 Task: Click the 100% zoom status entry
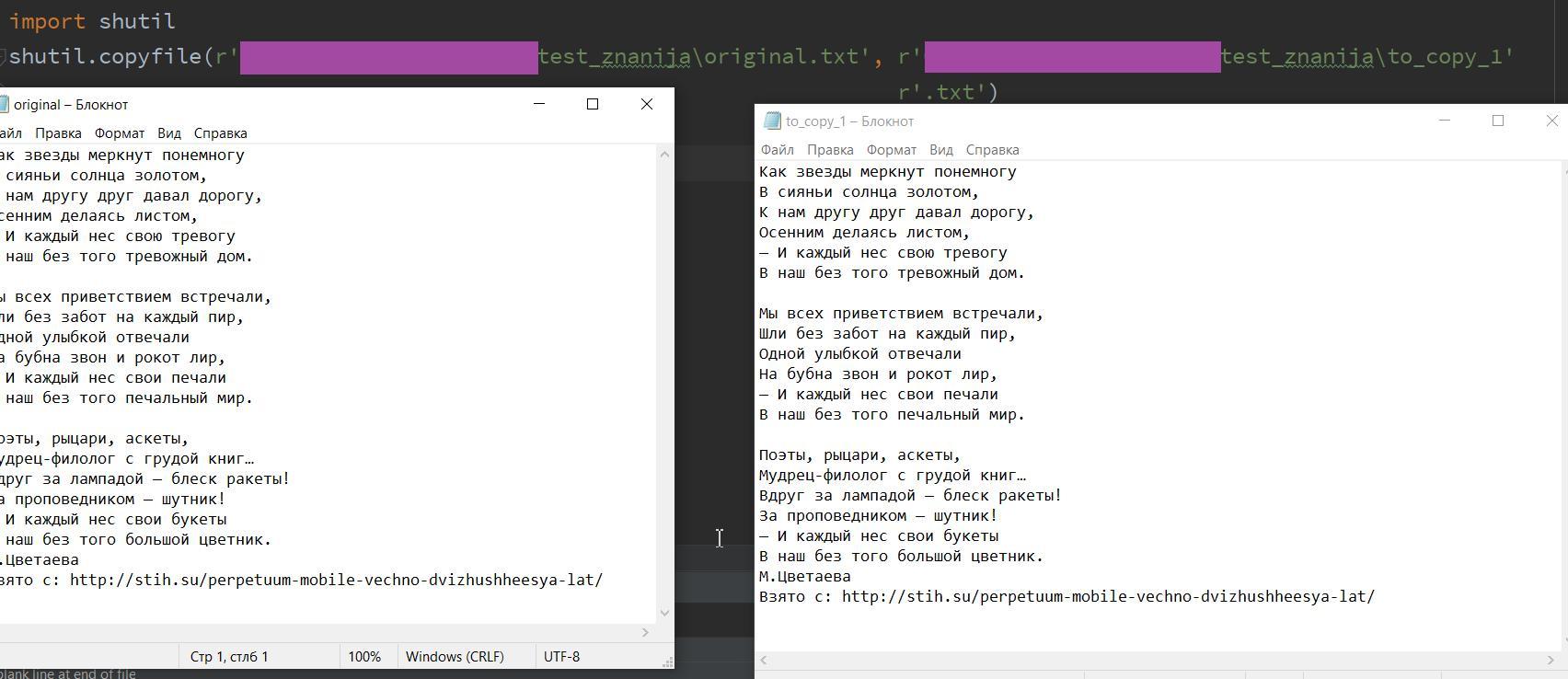[x=364, y=657]
